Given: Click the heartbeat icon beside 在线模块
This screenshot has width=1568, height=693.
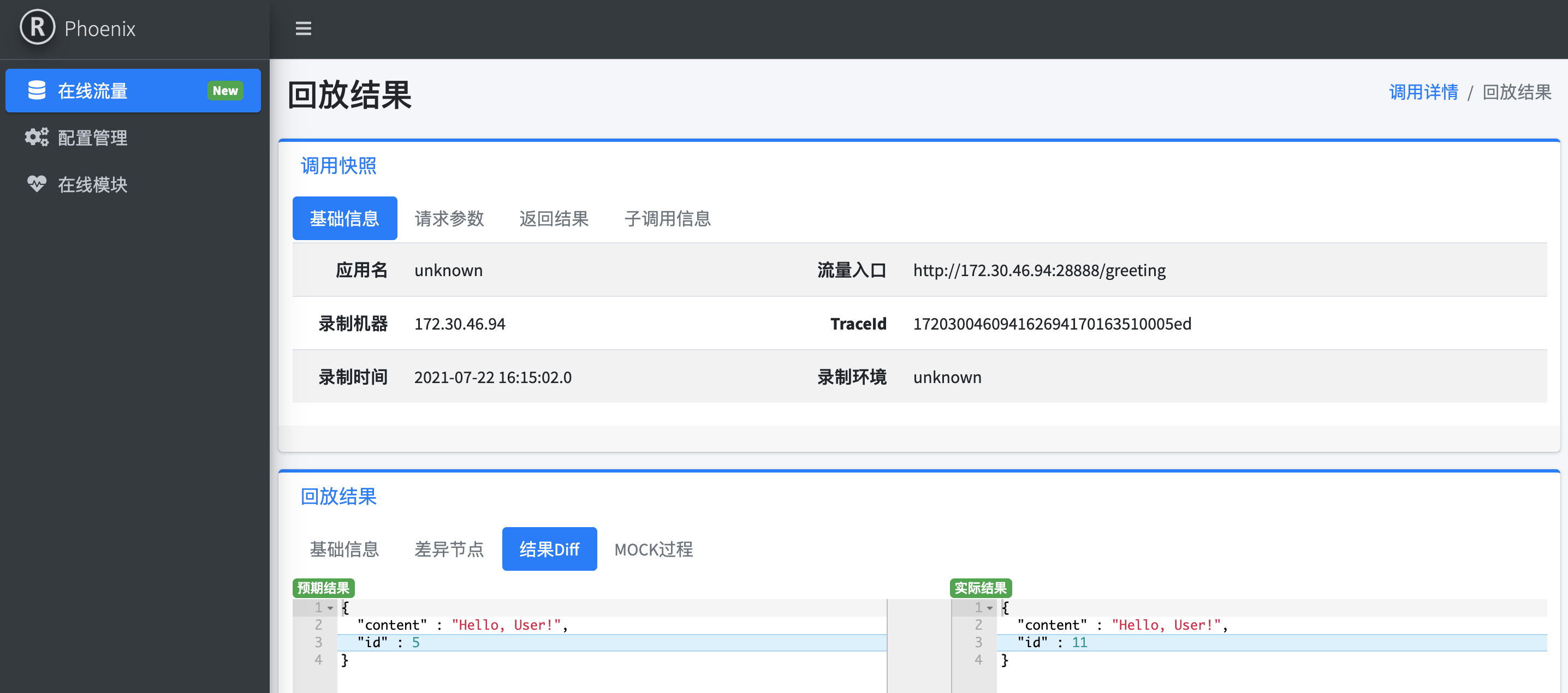Looking at the screenshot, I should 37,184.
